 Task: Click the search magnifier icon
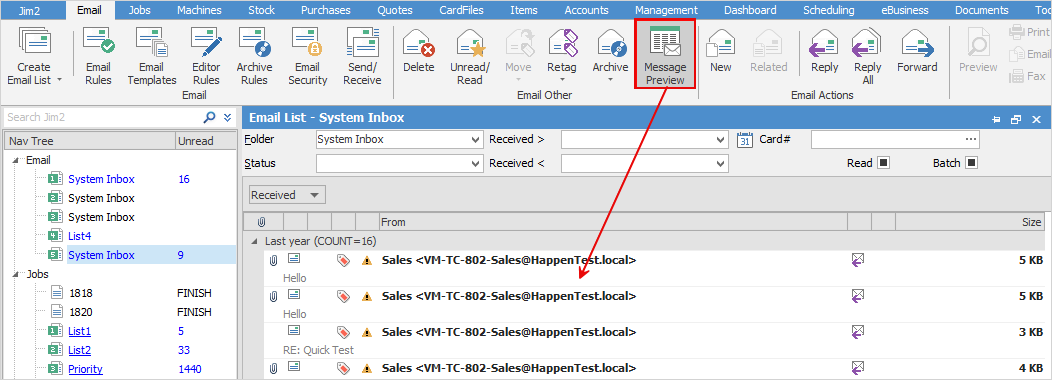209,117
